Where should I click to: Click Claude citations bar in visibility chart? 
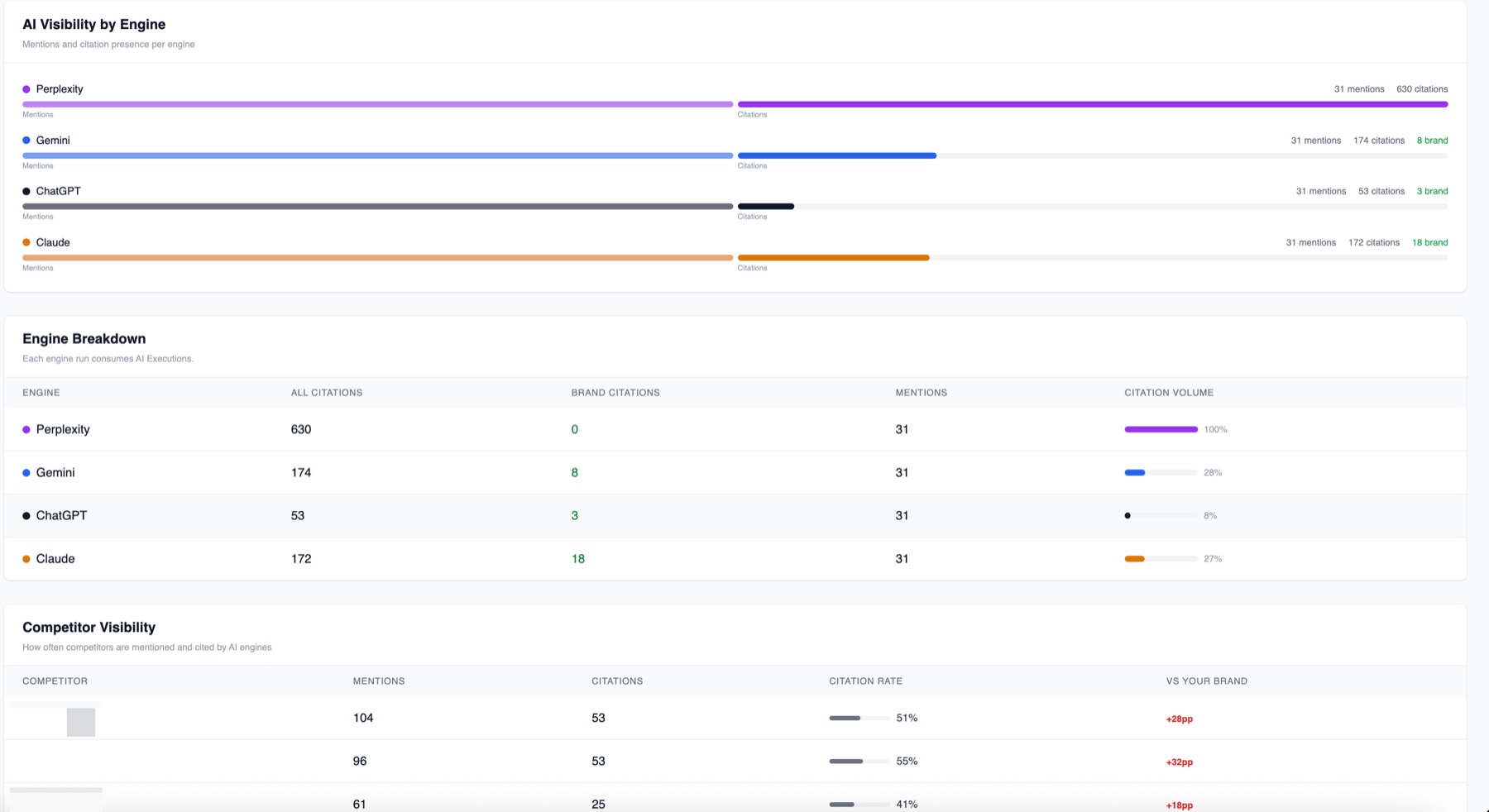[x=1093, y=258]
